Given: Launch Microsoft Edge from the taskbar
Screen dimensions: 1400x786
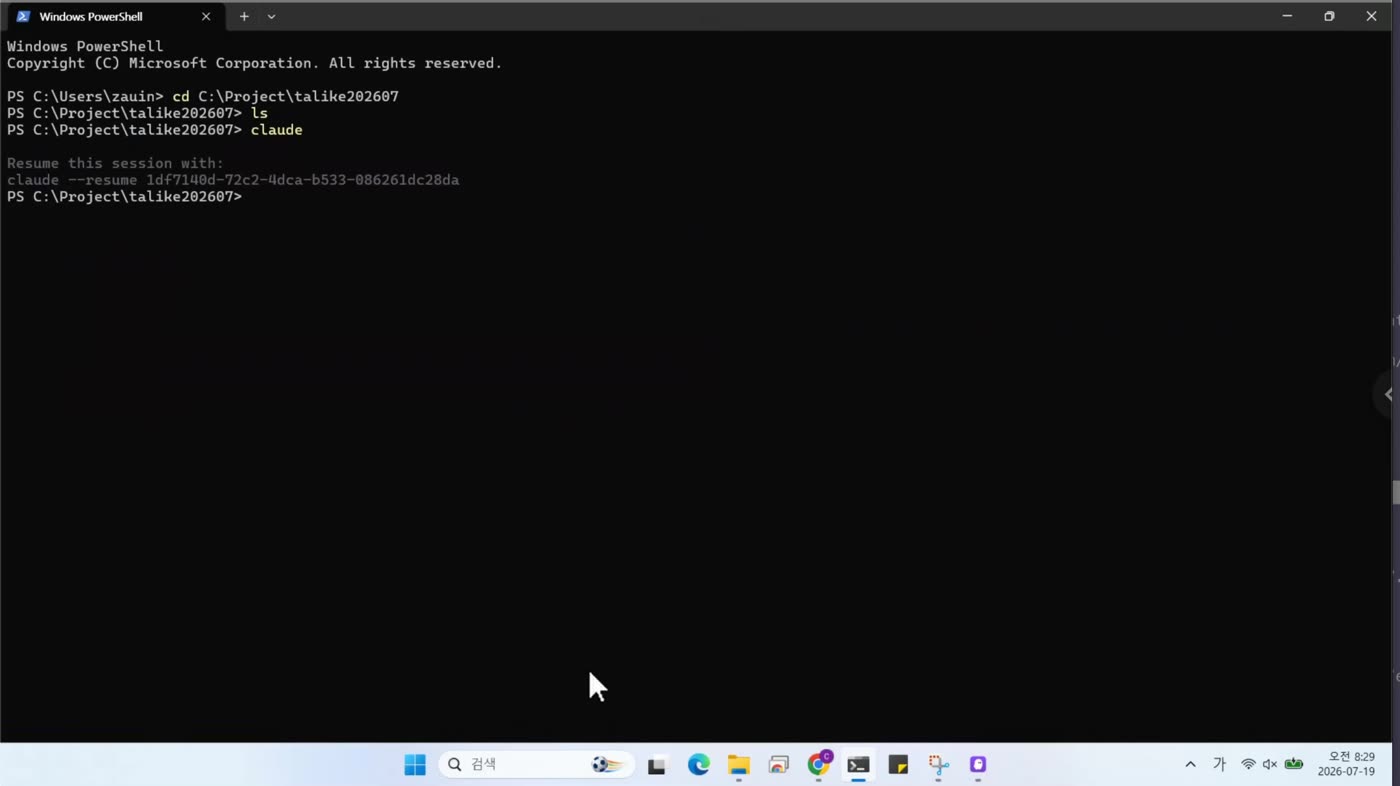Looking at the screenshot, I should click(698, 765).
